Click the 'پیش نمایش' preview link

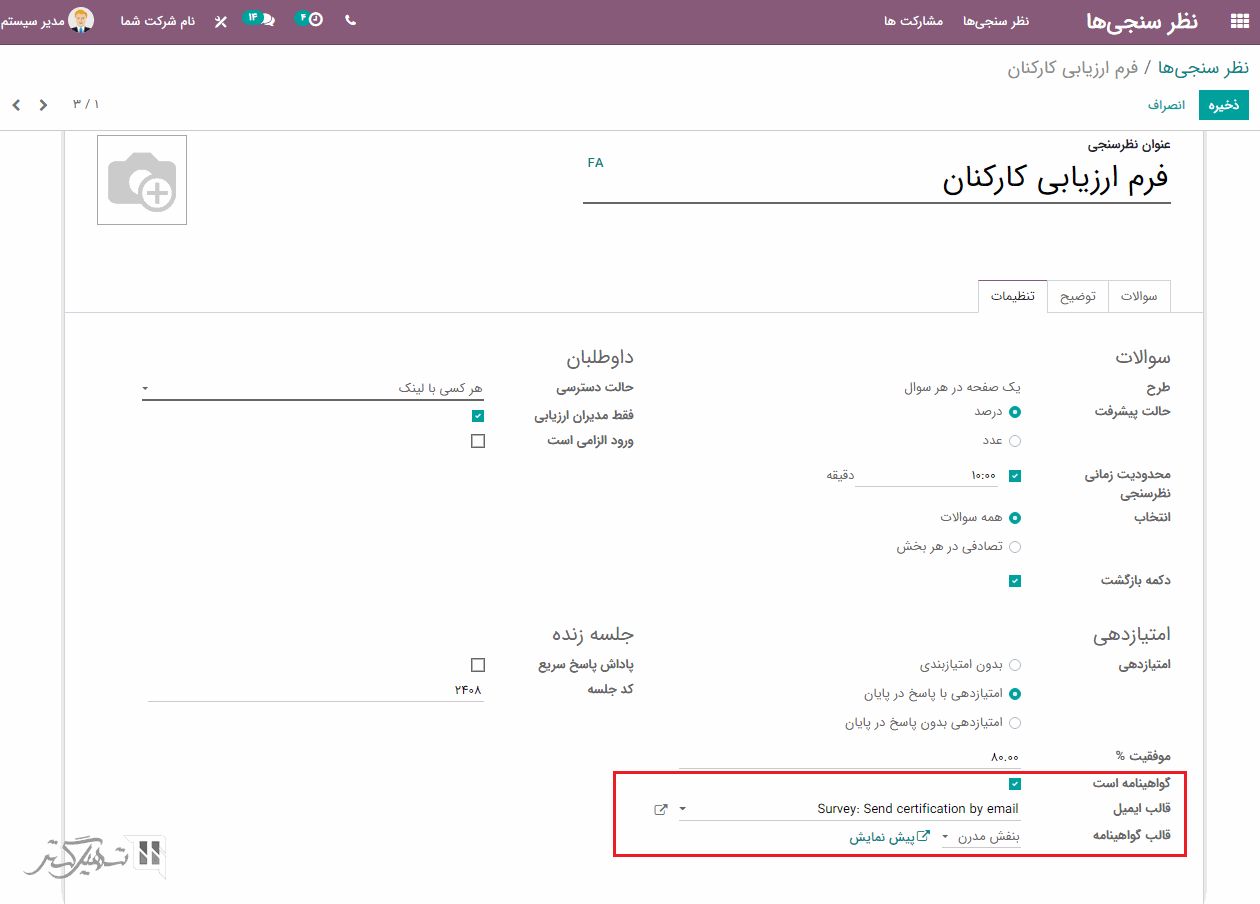[890, 837]
